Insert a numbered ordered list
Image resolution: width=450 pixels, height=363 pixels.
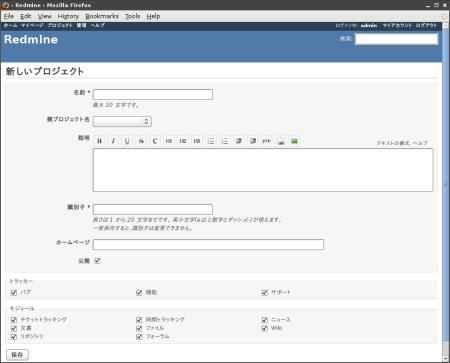225,141
